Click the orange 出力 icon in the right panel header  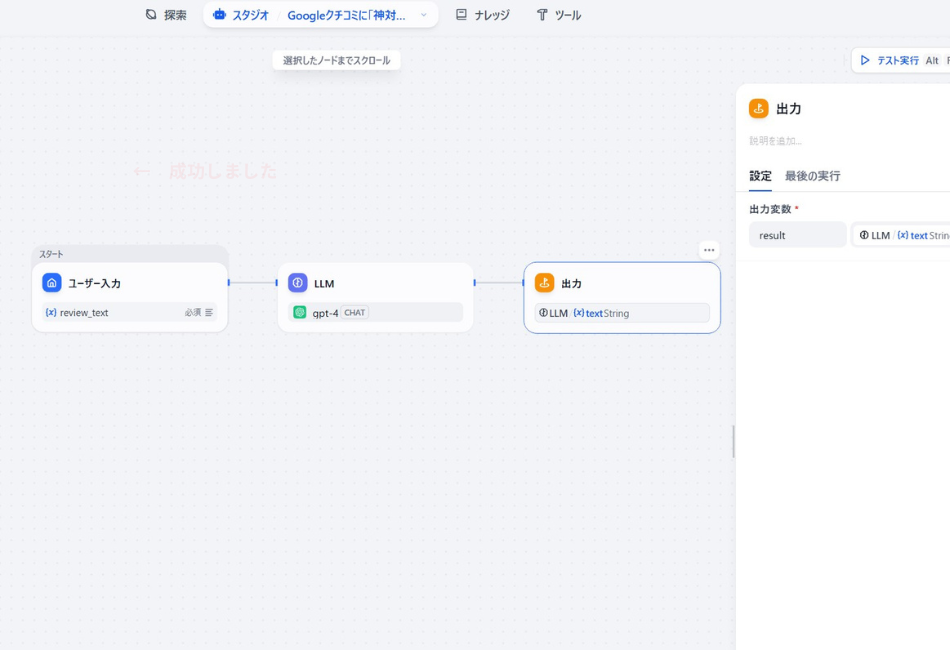tap(760, 108)
